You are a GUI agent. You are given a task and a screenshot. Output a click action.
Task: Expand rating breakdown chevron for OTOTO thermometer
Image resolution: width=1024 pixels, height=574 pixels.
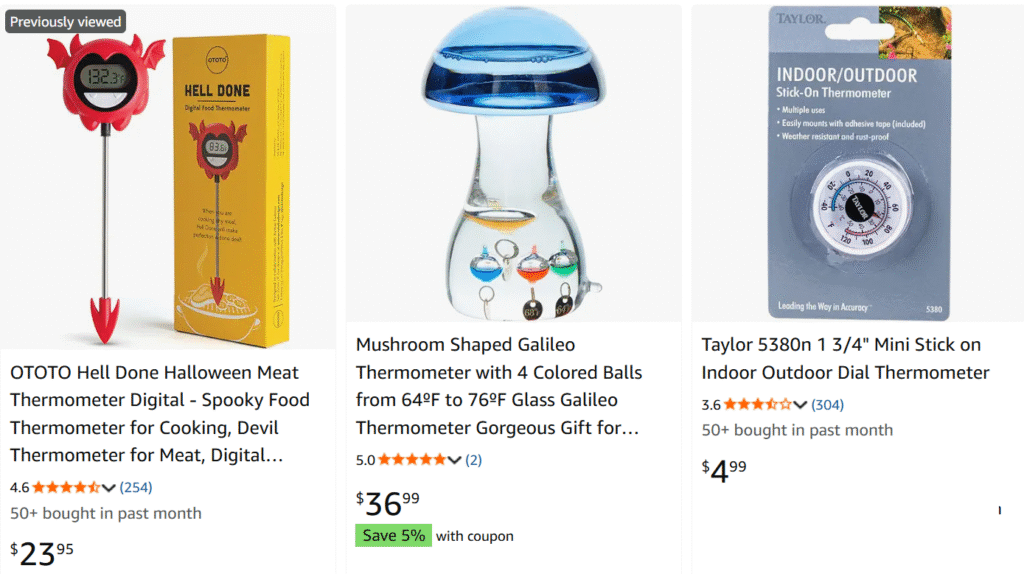pos(109,488)
